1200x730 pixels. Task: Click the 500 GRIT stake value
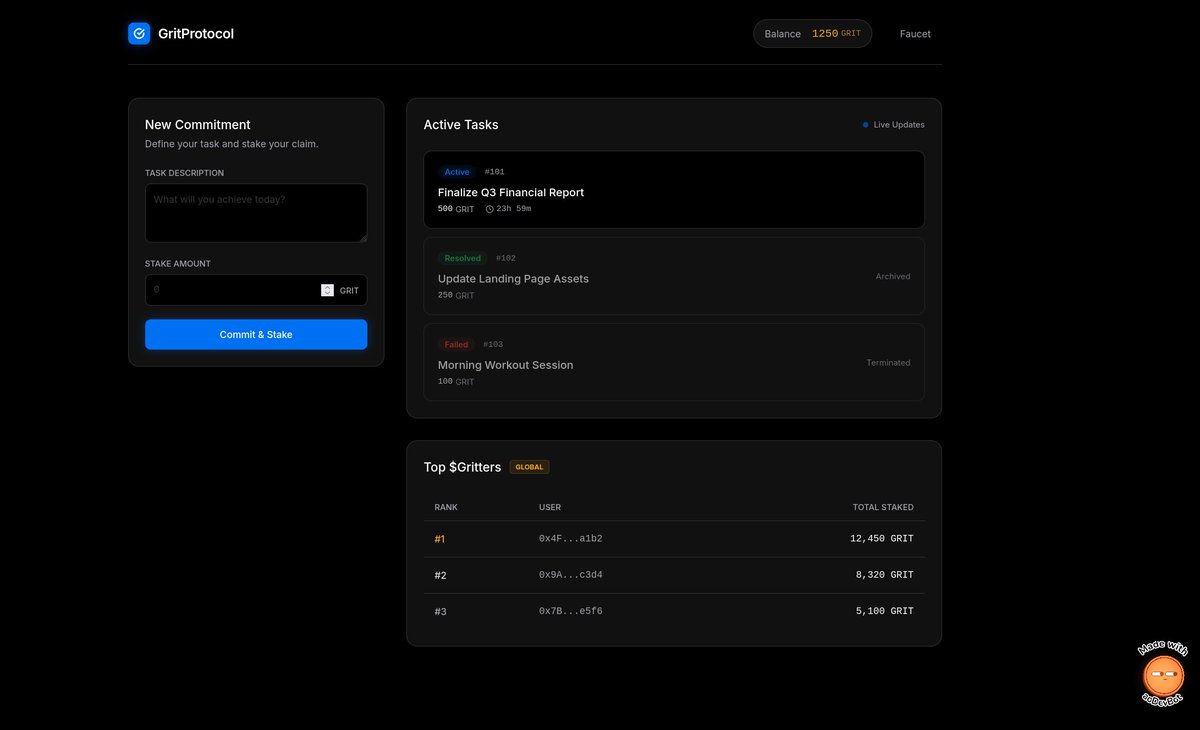[x=456, y=209]
